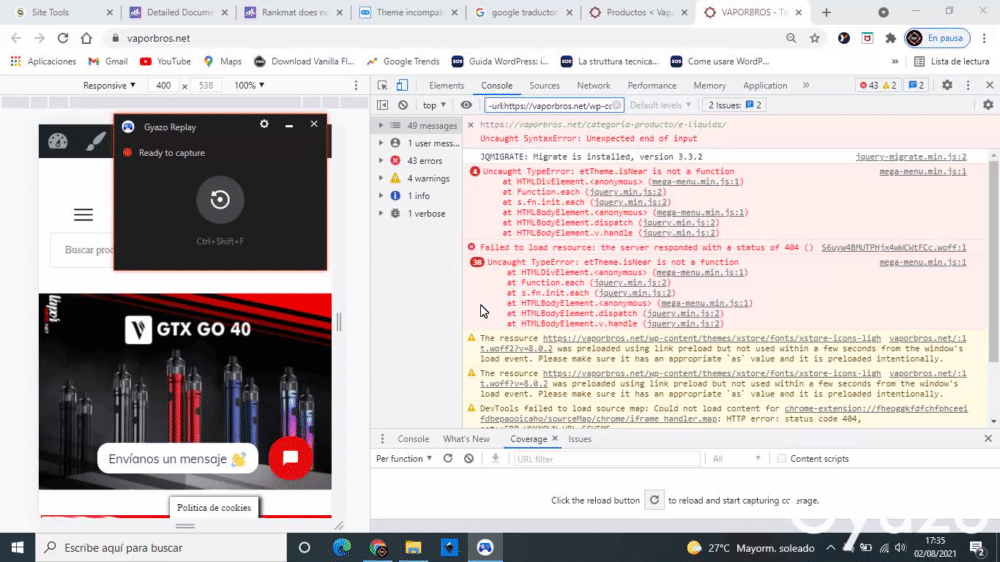Click the Política de cookies button
Screen dimensions: 1000x562
pyautogui.click(x=214, y=508)
